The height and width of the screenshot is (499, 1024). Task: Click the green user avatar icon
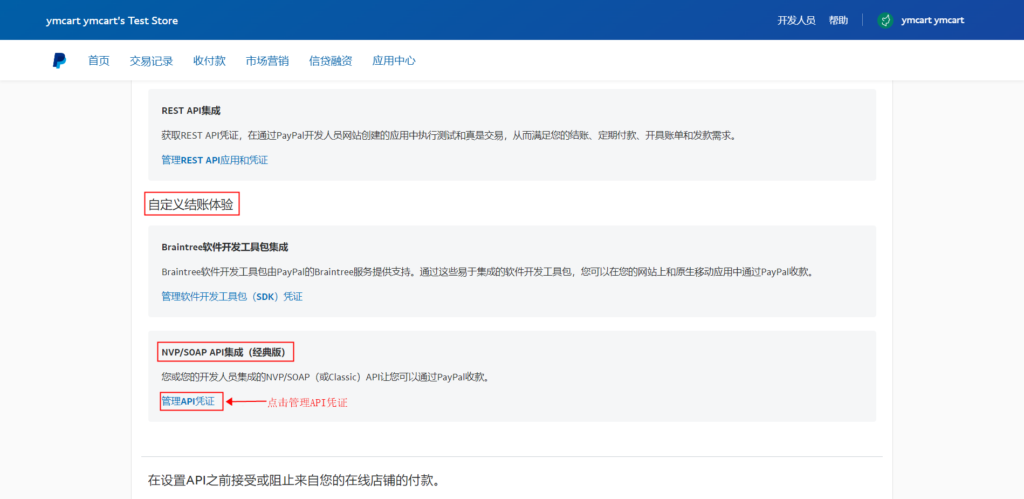point(884,20)
